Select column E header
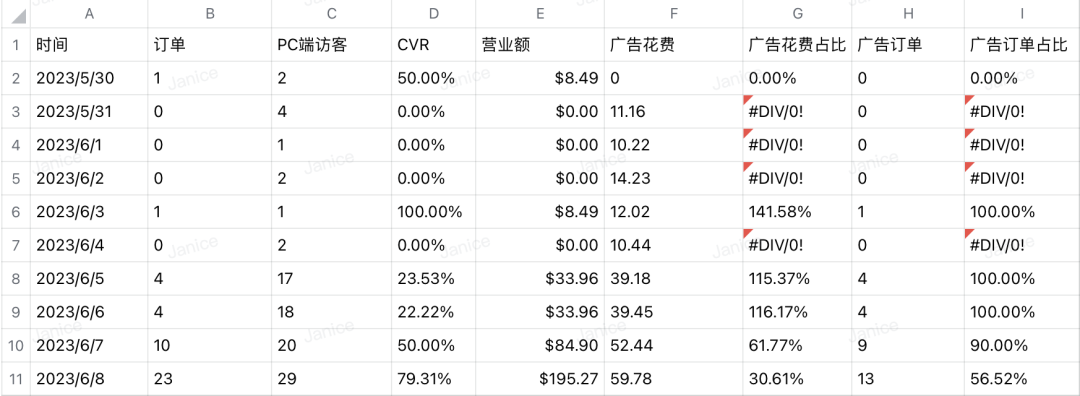The width and height of the screenshot is (1080, 396). [539, 14]
